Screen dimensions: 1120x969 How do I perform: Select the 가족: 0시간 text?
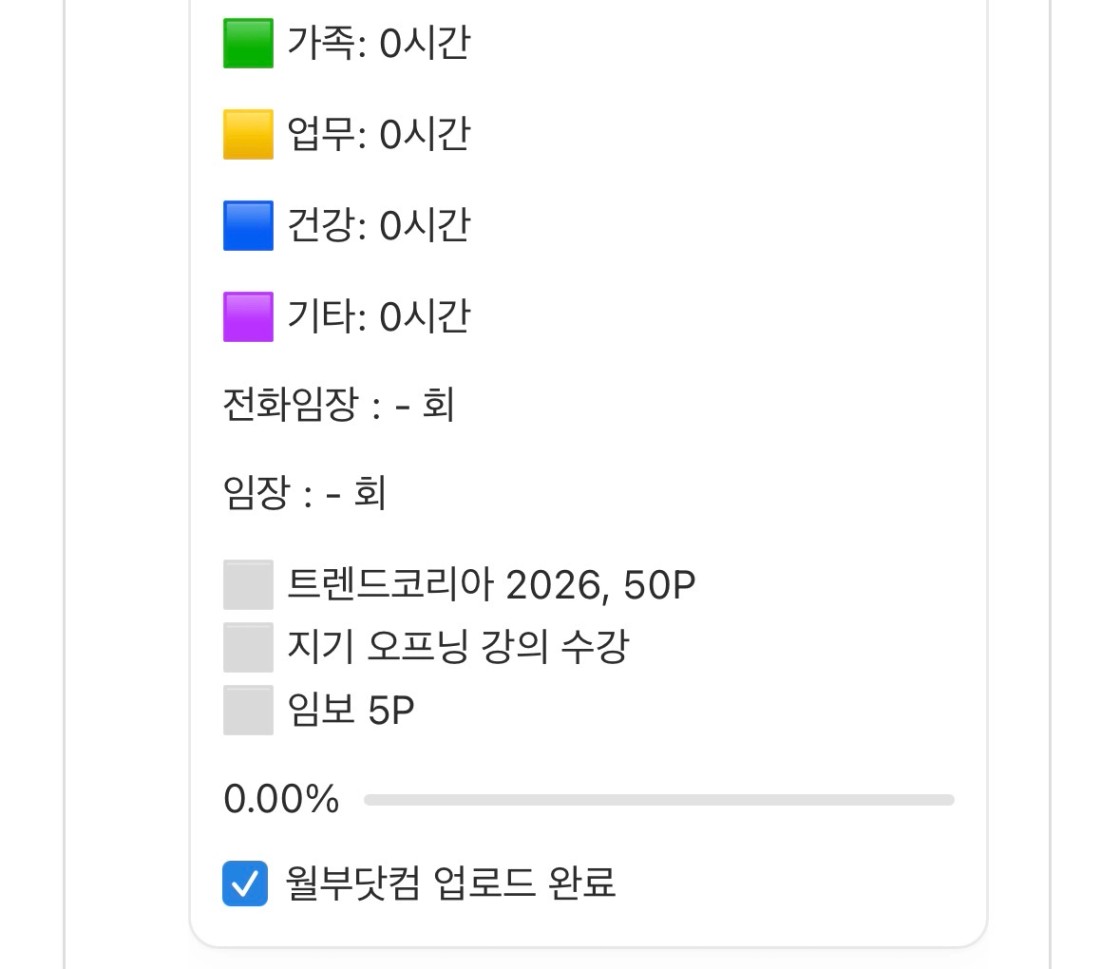tap(378, 44)
